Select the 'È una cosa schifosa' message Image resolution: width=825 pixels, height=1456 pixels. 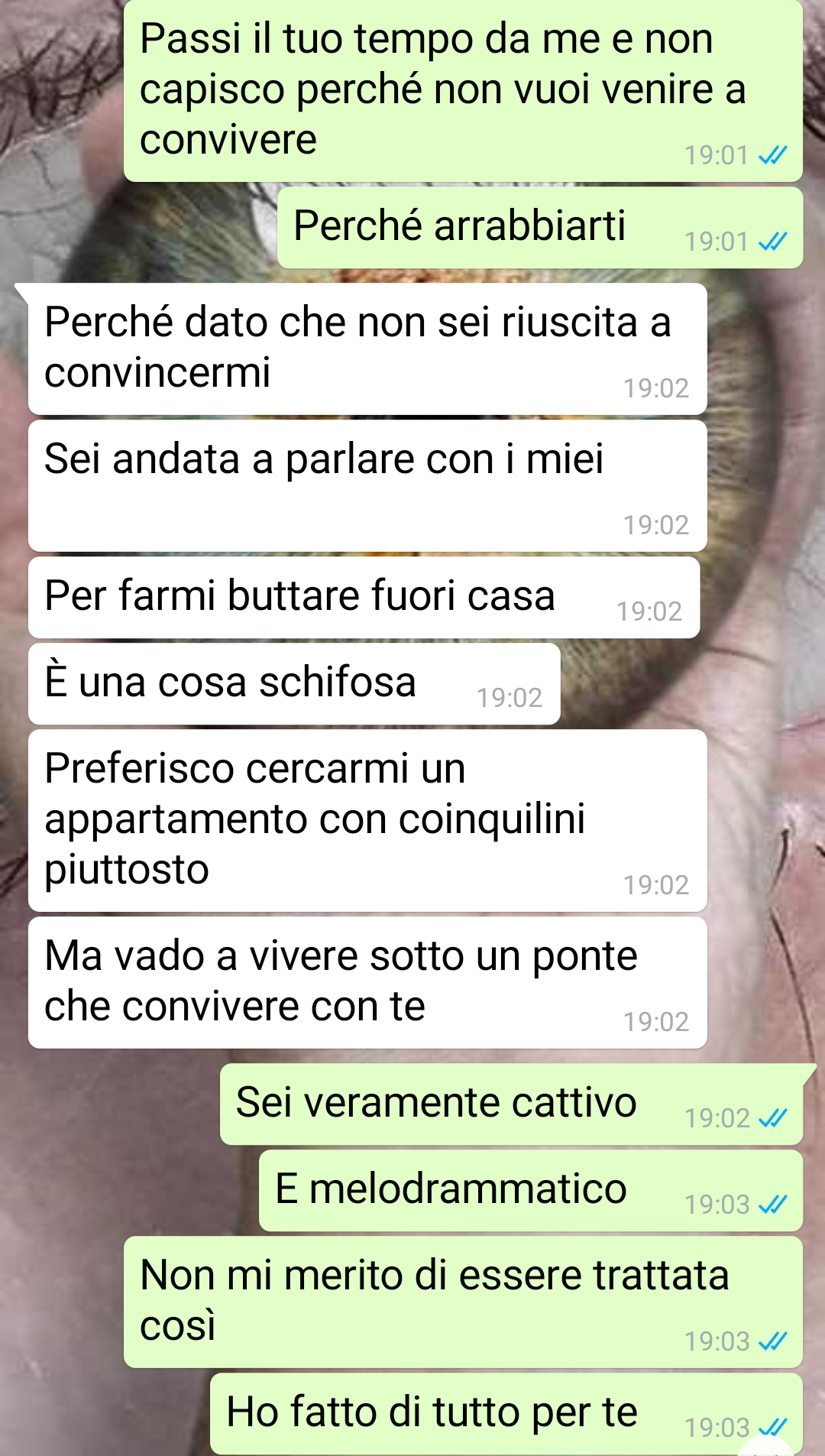click(x=294, y=684)
